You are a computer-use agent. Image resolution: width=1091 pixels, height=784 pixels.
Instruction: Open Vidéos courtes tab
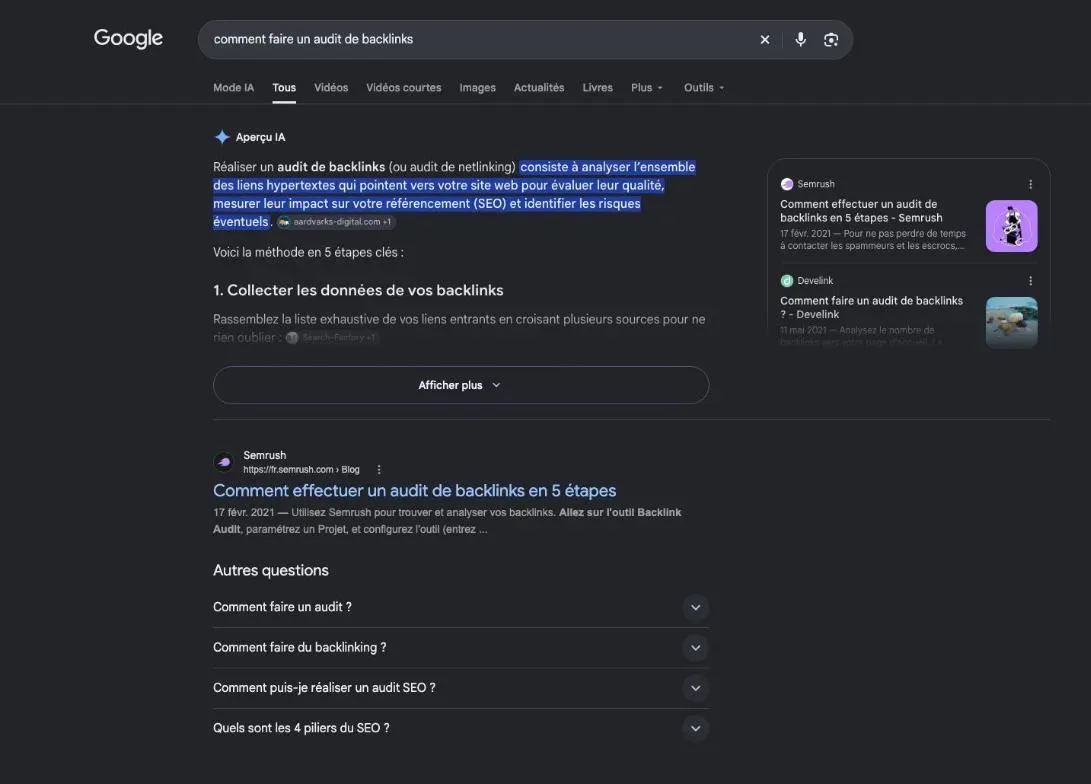click(x=404, y=88)
